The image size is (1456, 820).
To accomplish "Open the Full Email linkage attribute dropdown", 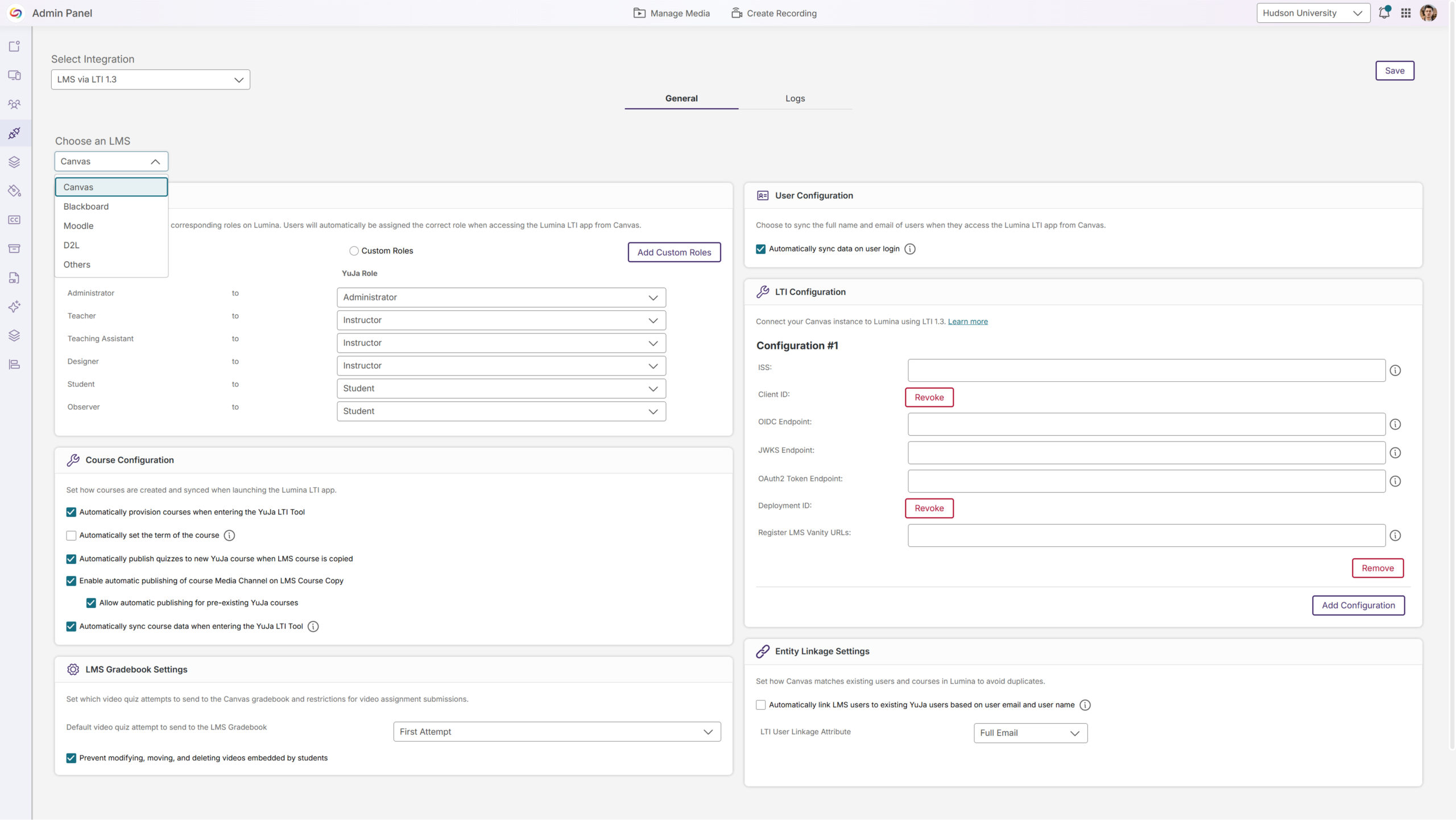I will click(1030, 733).
